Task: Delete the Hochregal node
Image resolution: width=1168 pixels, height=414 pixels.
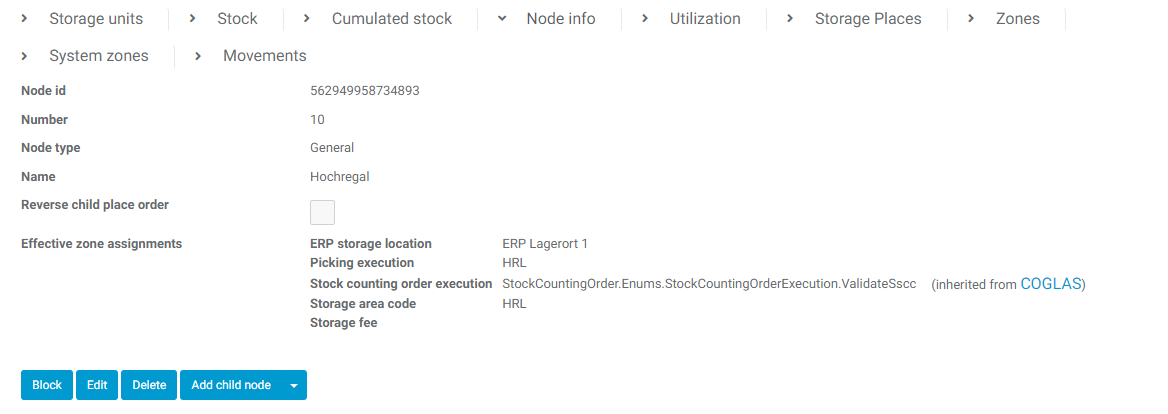Action: [x=149, y=385]
